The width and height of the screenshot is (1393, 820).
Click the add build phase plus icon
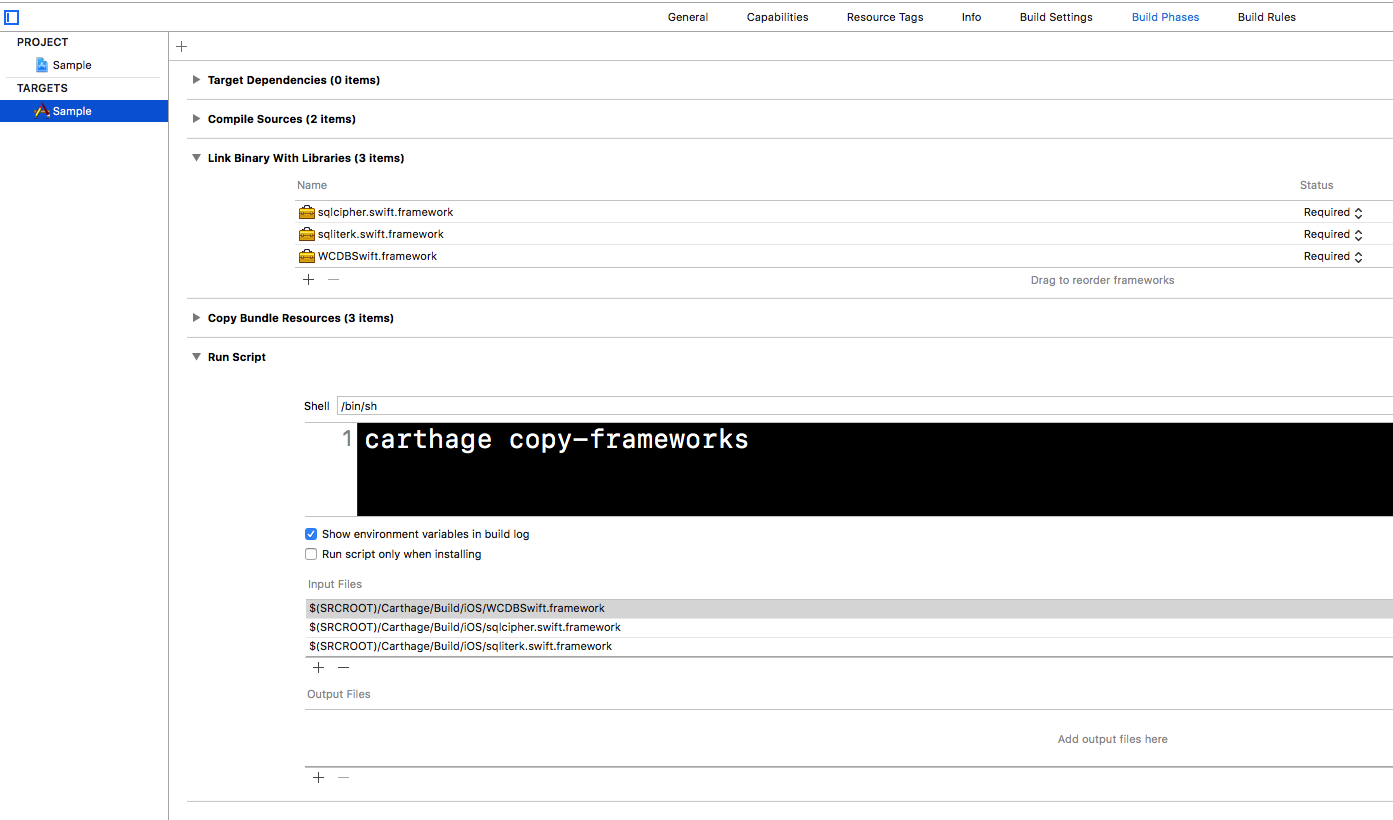pos(181,47)
